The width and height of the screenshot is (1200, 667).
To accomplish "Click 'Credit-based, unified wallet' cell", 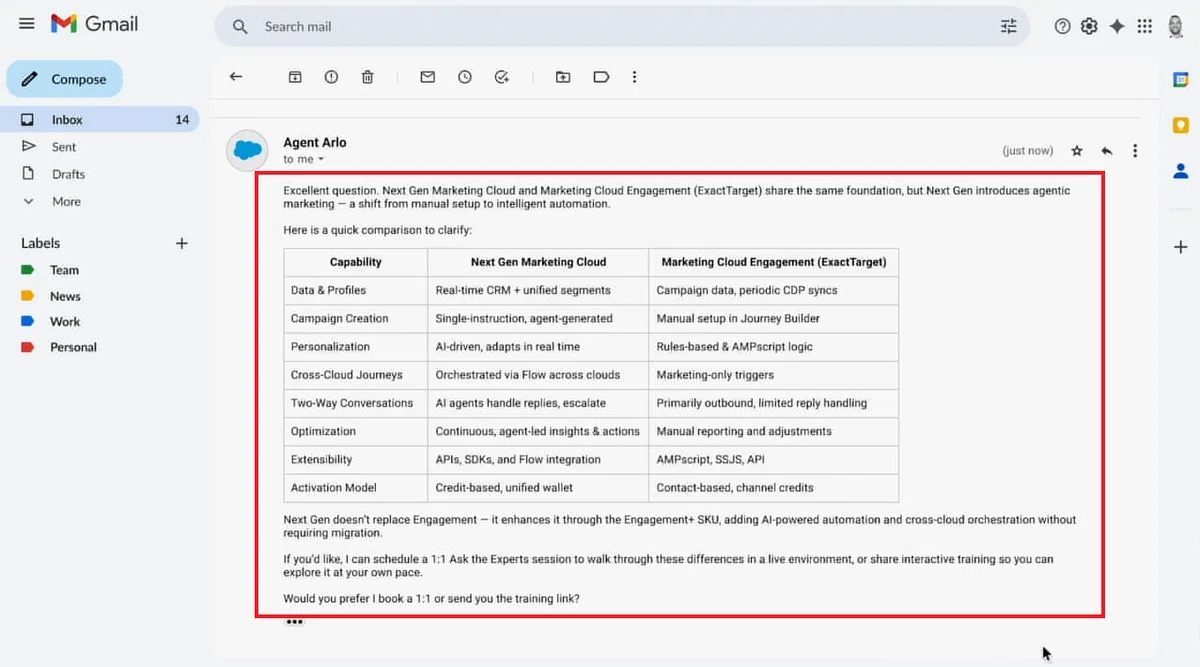I will [538, 488].
